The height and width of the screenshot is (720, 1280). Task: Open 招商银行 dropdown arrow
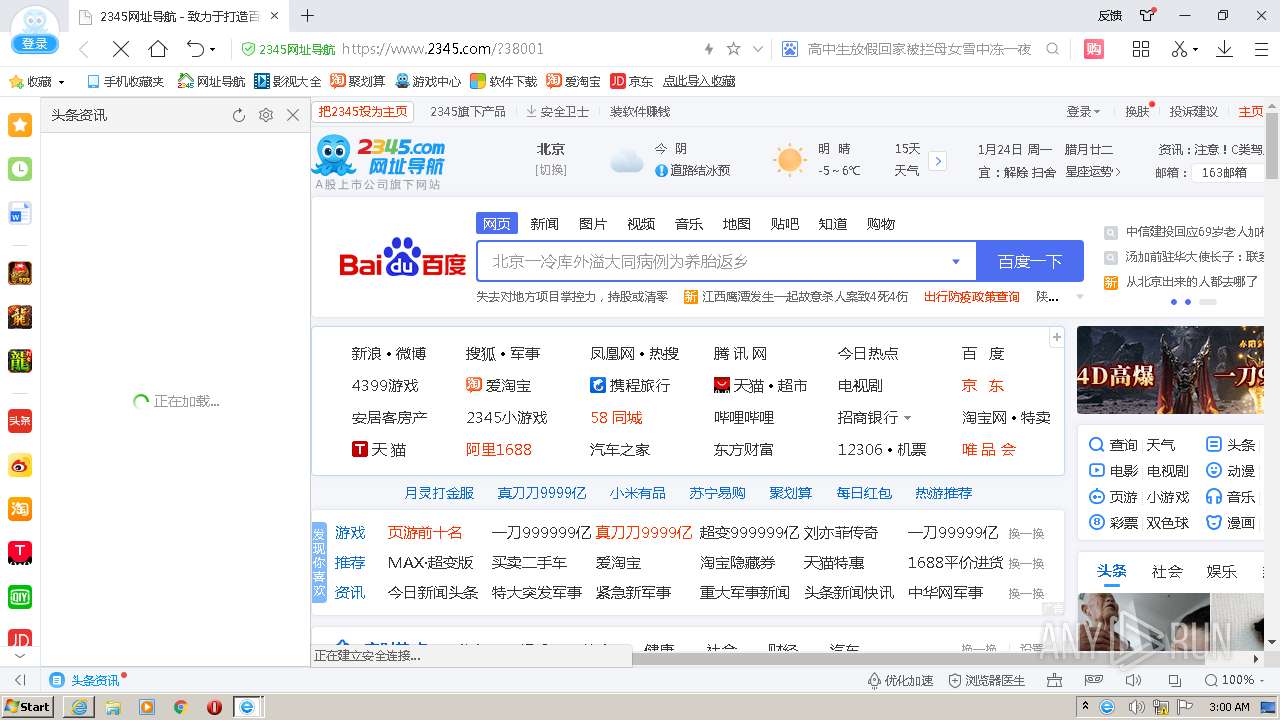[908, 418]
